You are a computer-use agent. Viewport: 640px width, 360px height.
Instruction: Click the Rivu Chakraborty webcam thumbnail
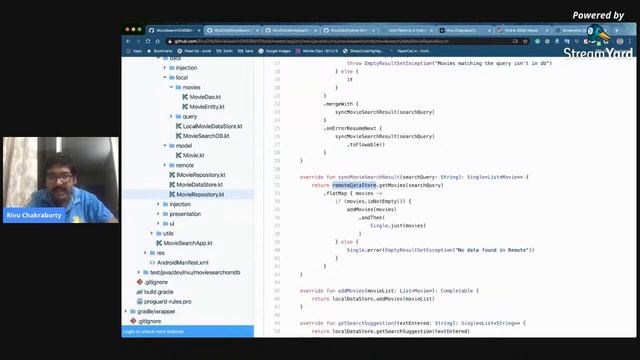(x=61, y=180)
